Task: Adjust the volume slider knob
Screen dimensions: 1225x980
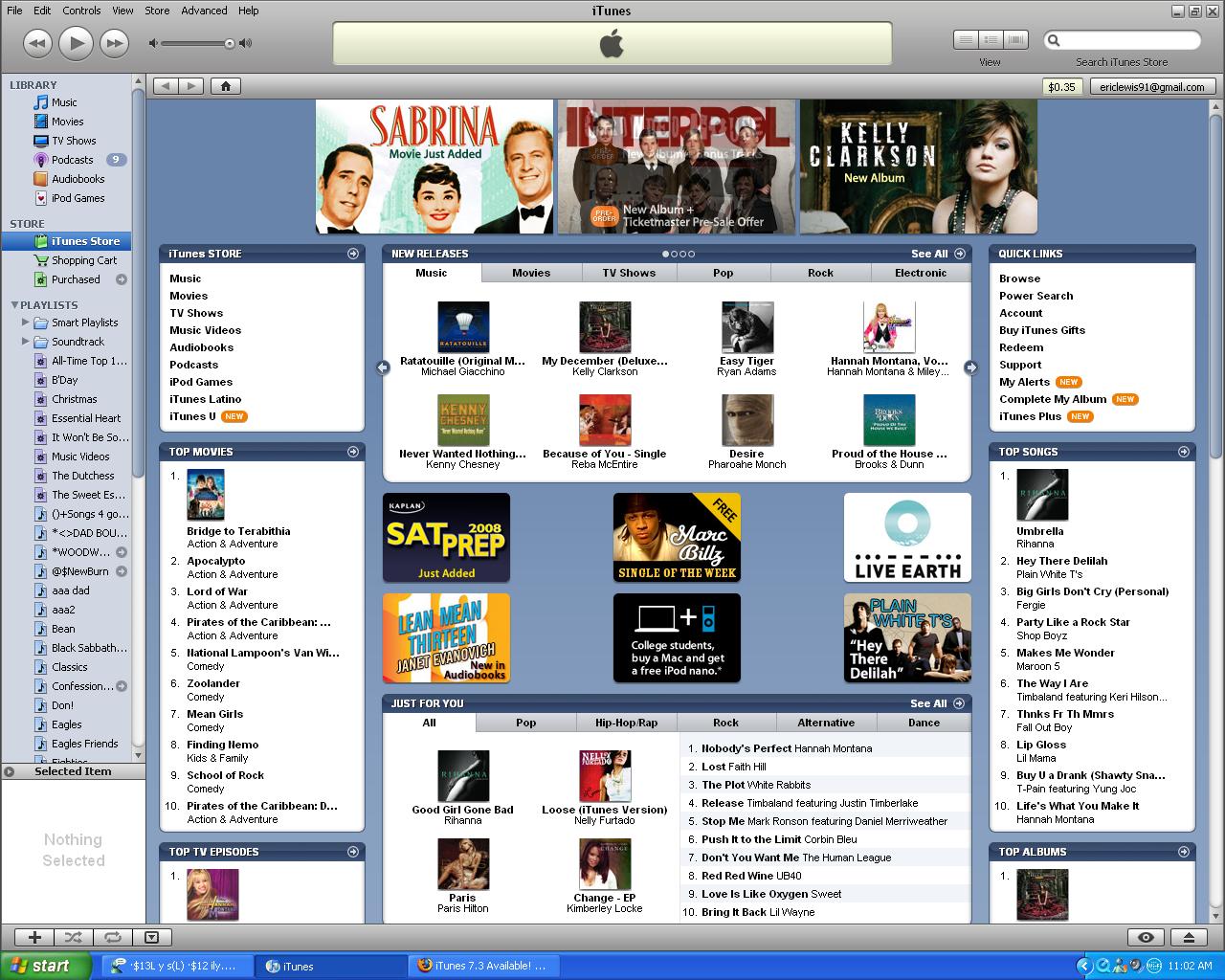Action: (x=230, y=43)
